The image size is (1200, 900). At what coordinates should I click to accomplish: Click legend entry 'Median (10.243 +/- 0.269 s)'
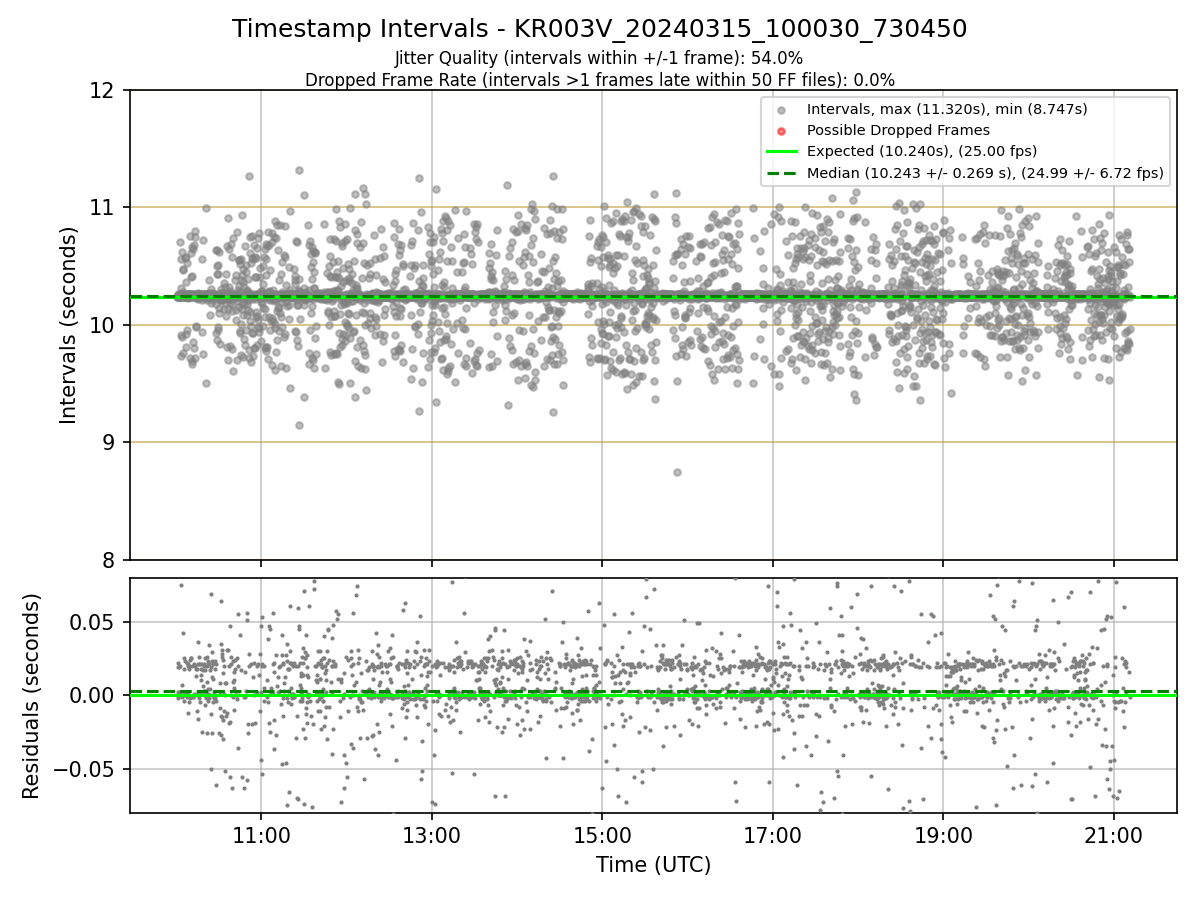(x=985, y=173)
